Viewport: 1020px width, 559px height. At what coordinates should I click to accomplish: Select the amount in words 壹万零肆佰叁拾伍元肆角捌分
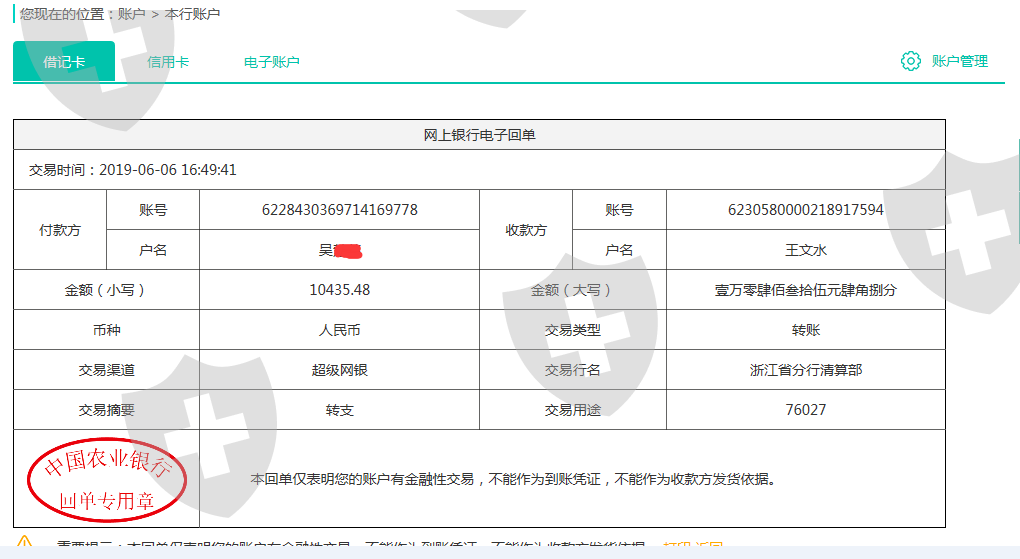(x=805, y=290)
